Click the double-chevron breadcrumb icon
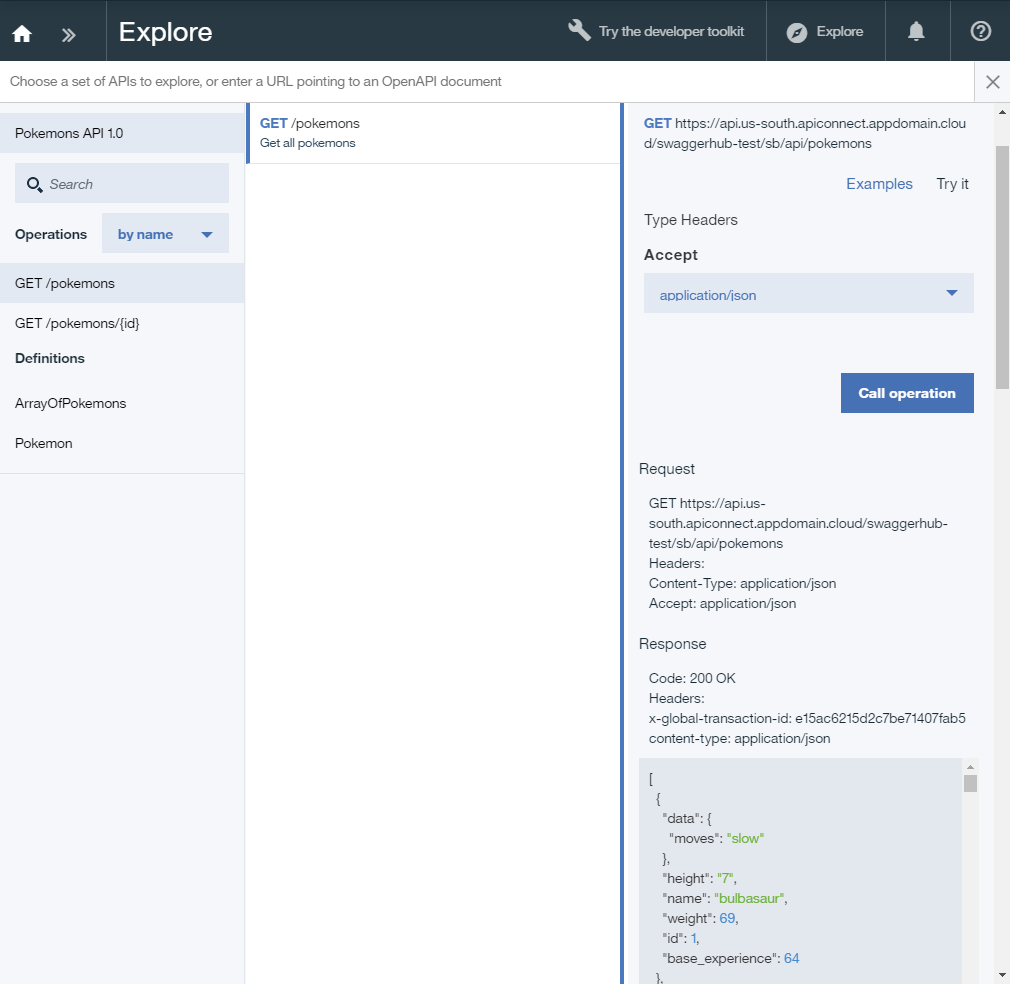 68,32
